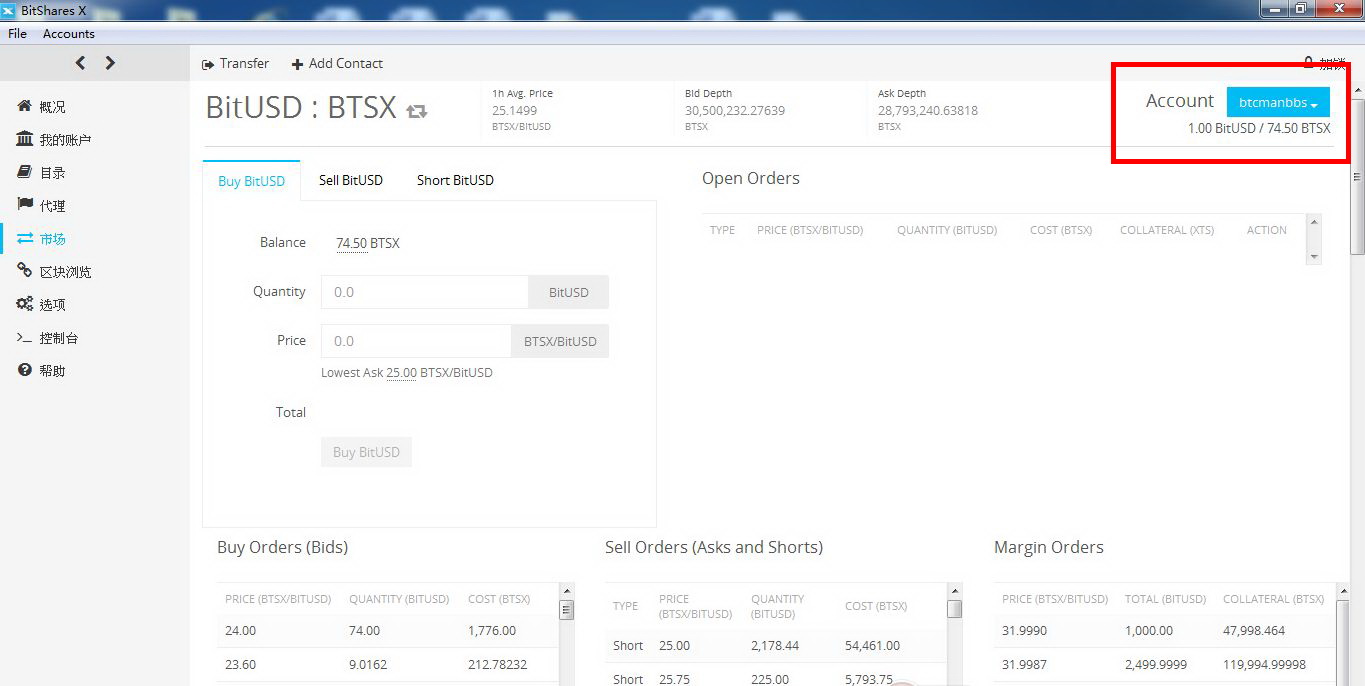Click the exchange arrows icon beside 市场
The height and width of the screenshot is (686, 1365).
[x=25, y=238]
